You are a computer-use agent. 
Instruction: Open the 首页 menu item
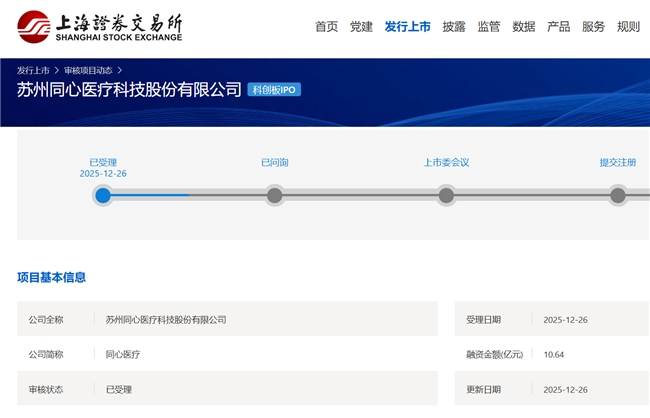click(326, 27)
